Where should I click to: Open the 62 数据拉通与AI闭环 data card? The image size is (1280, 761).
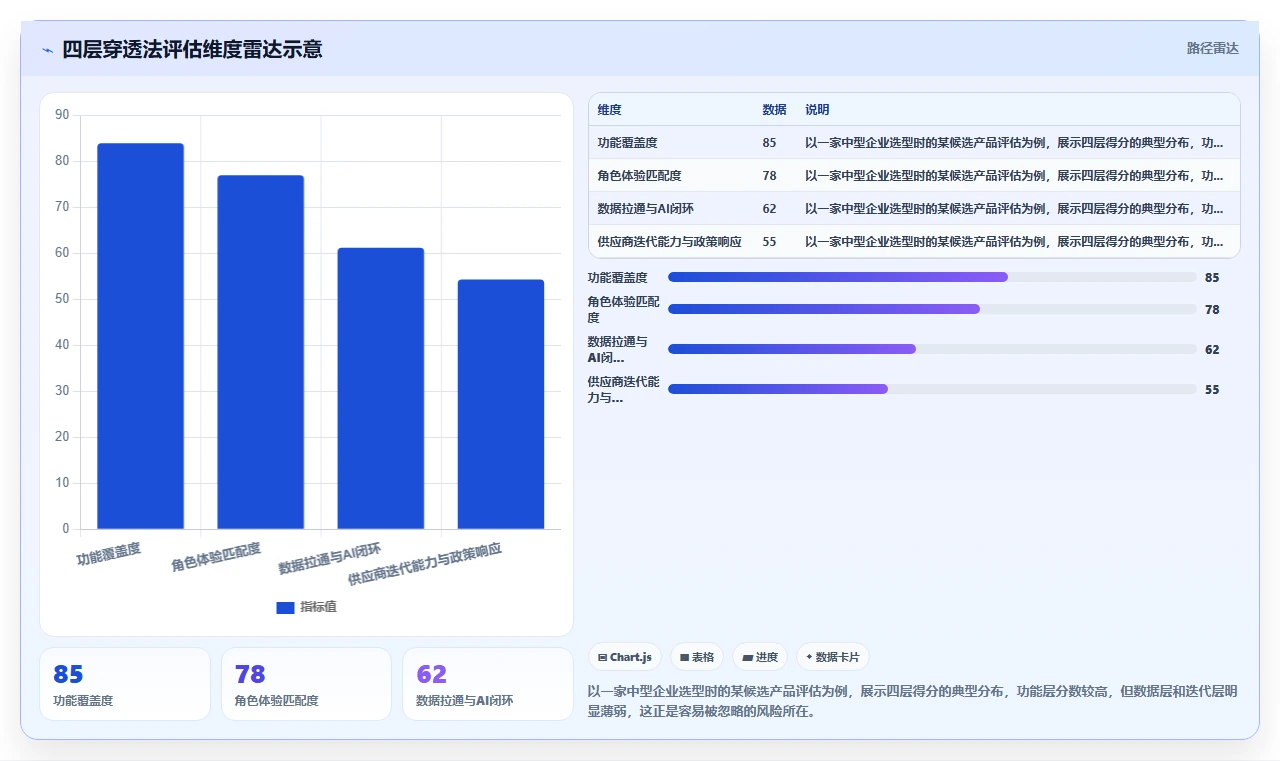[488, 684]
